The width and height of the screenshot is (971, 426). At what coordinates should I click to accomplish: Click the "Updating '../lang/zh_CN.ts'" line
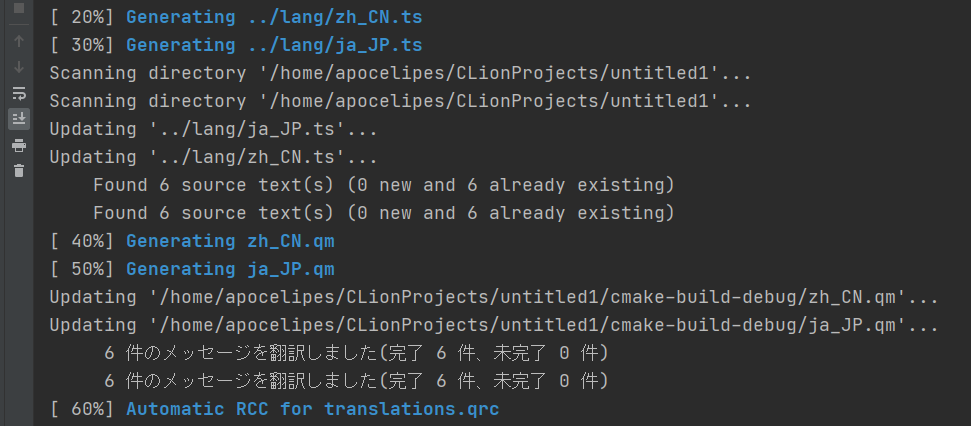pos(213,157)
